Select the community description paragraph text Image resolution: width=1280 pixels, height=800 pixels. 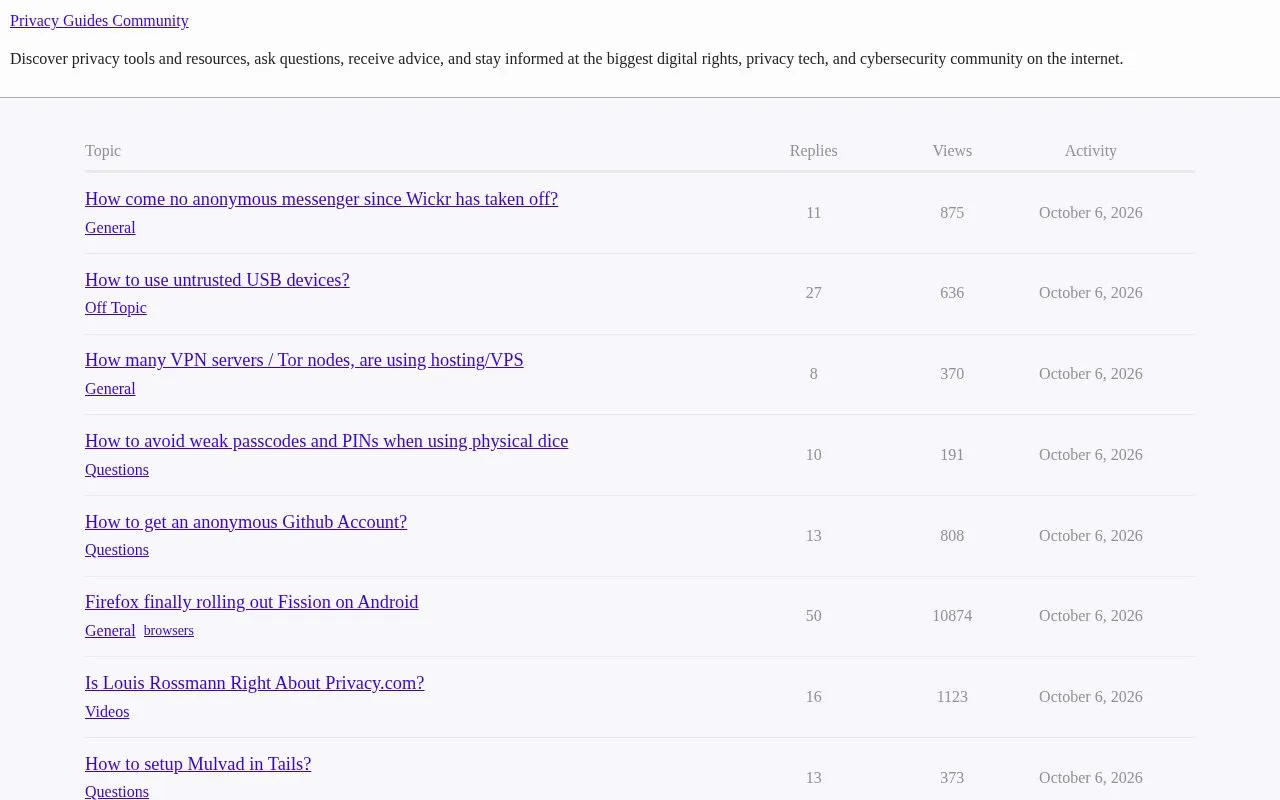click(x=567, y=59)
